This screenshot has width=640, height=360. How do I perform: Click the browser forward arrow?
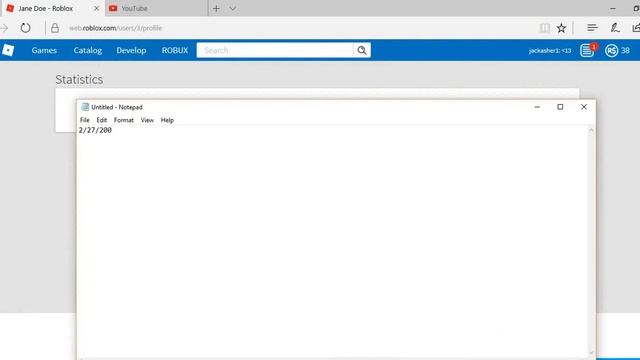4,28
